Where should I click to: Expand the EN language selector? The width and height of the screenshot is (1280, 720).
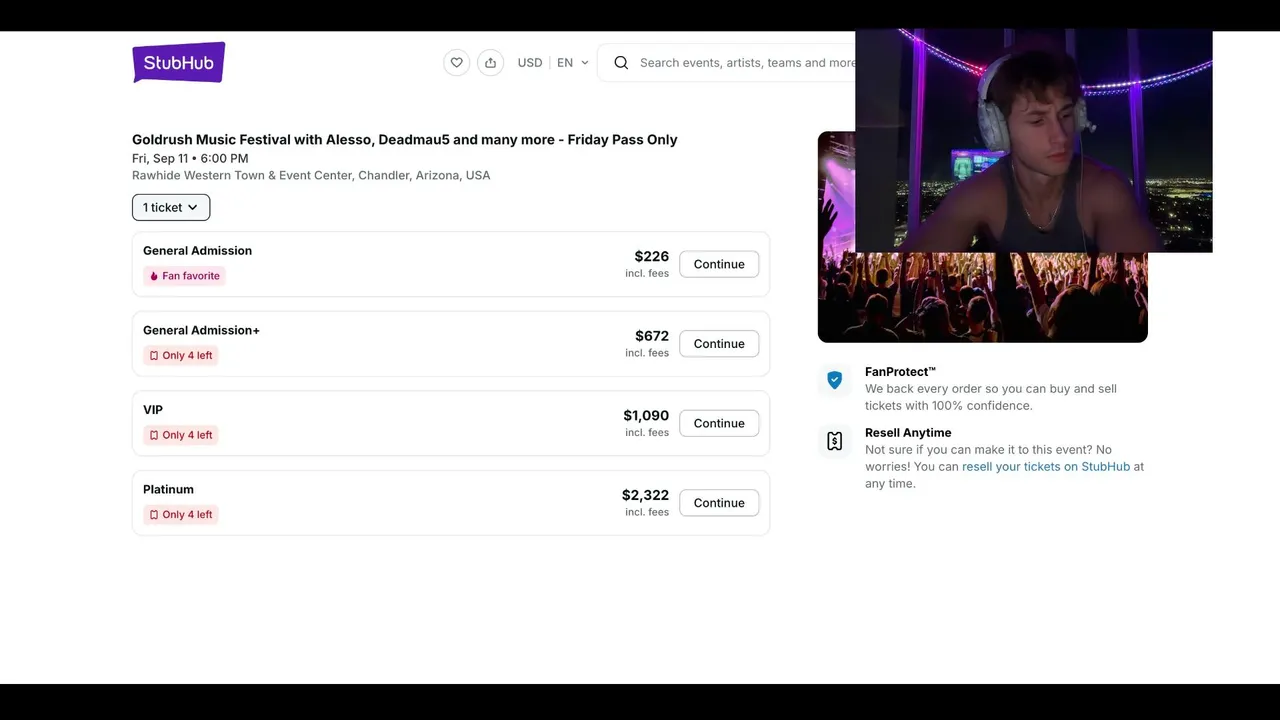point(573,62)
